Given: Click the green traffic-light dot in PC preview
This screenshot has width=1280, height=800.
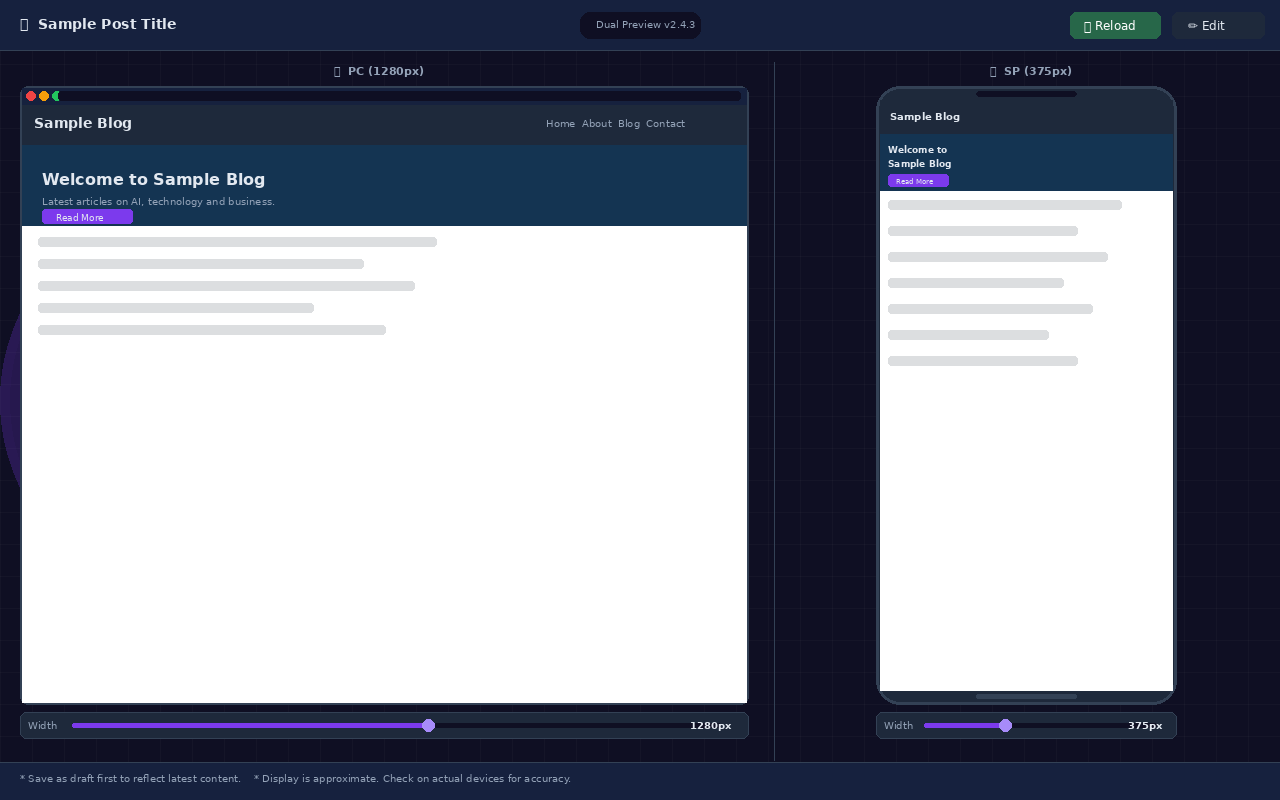Looking at the screenshot, I should click(57, 96).
